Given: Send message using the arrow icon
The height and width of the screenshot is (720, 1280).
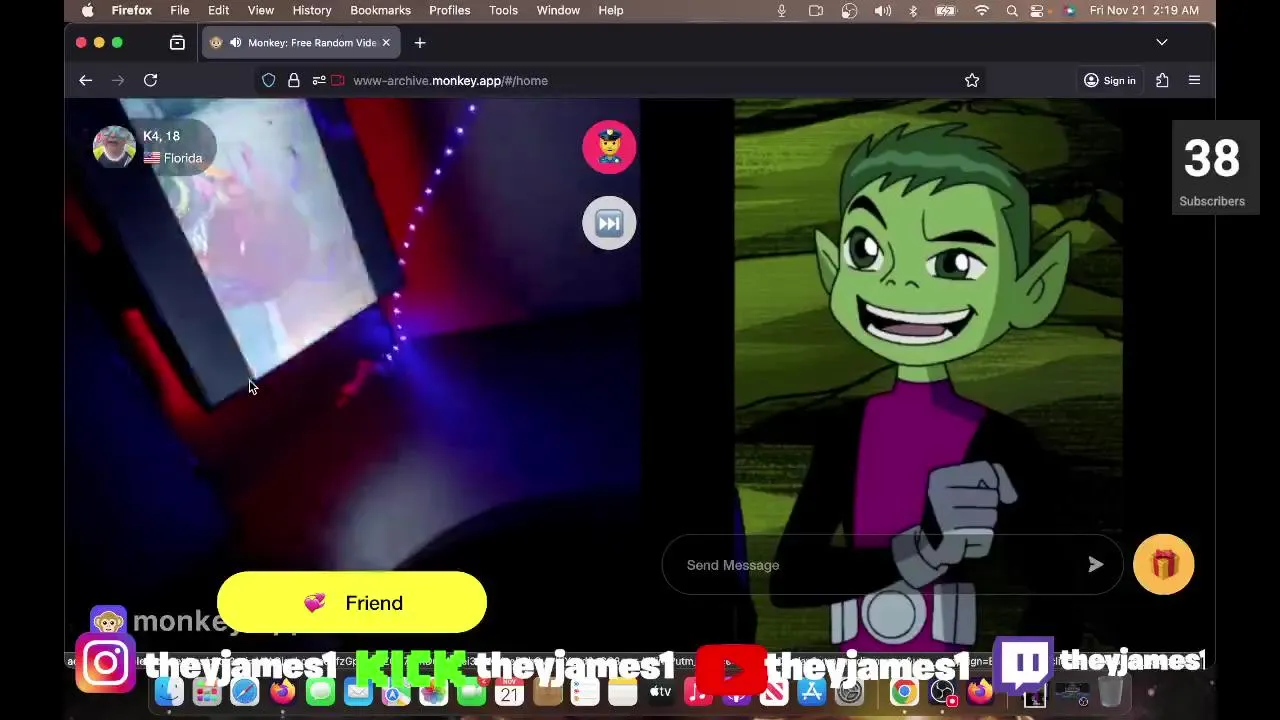Looking at the screenshot, I should [1096, 565].
